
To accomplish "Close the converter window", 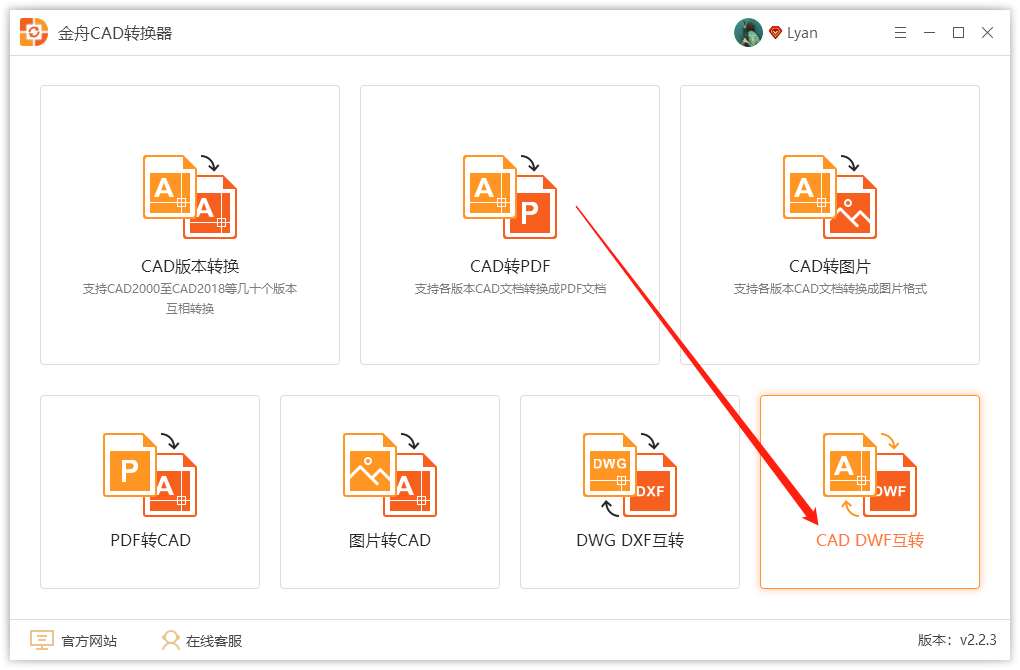I will [987, 33].
